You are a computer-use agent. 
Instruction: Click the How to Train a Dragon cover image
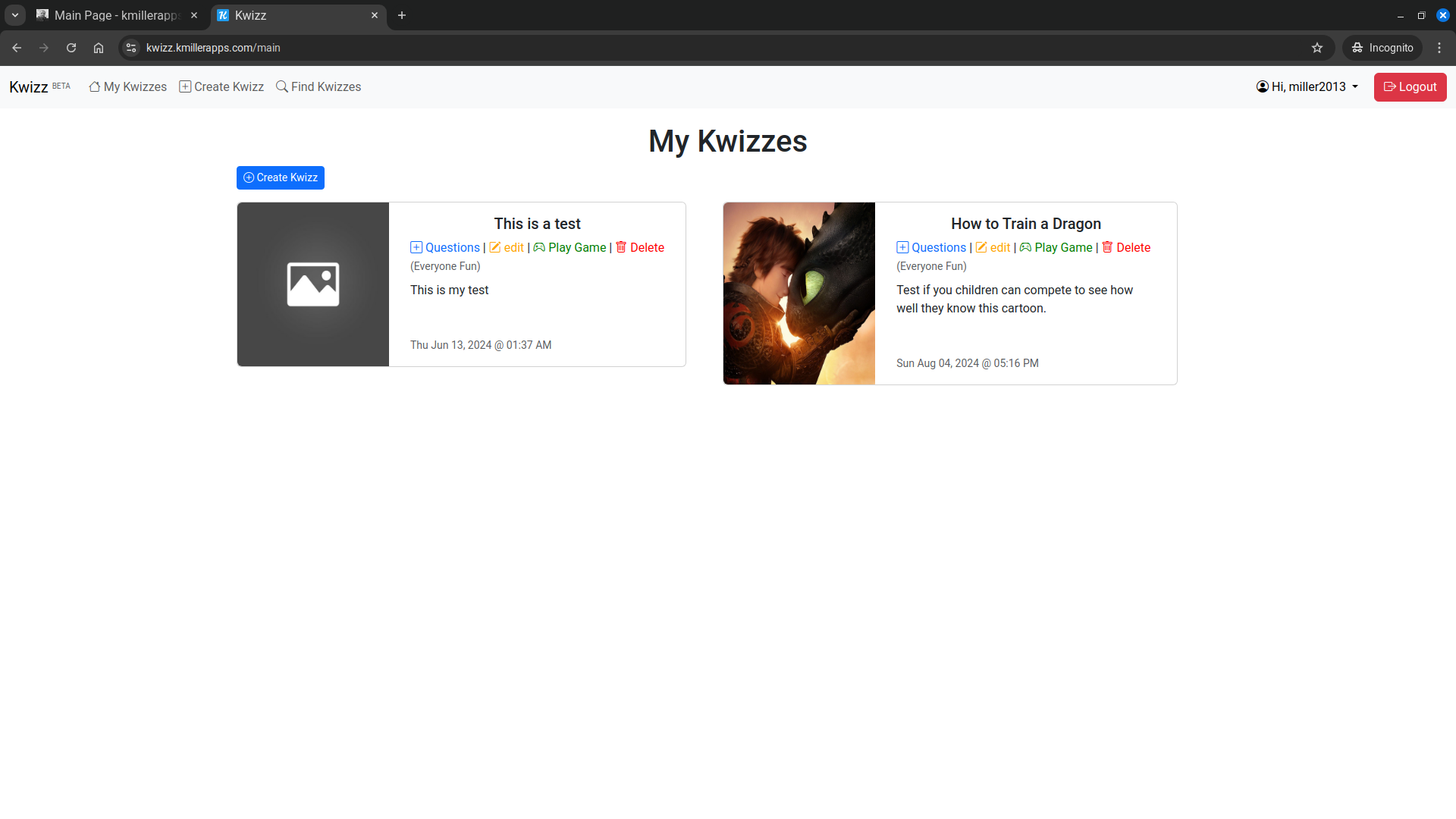click(x=799, y=293)
